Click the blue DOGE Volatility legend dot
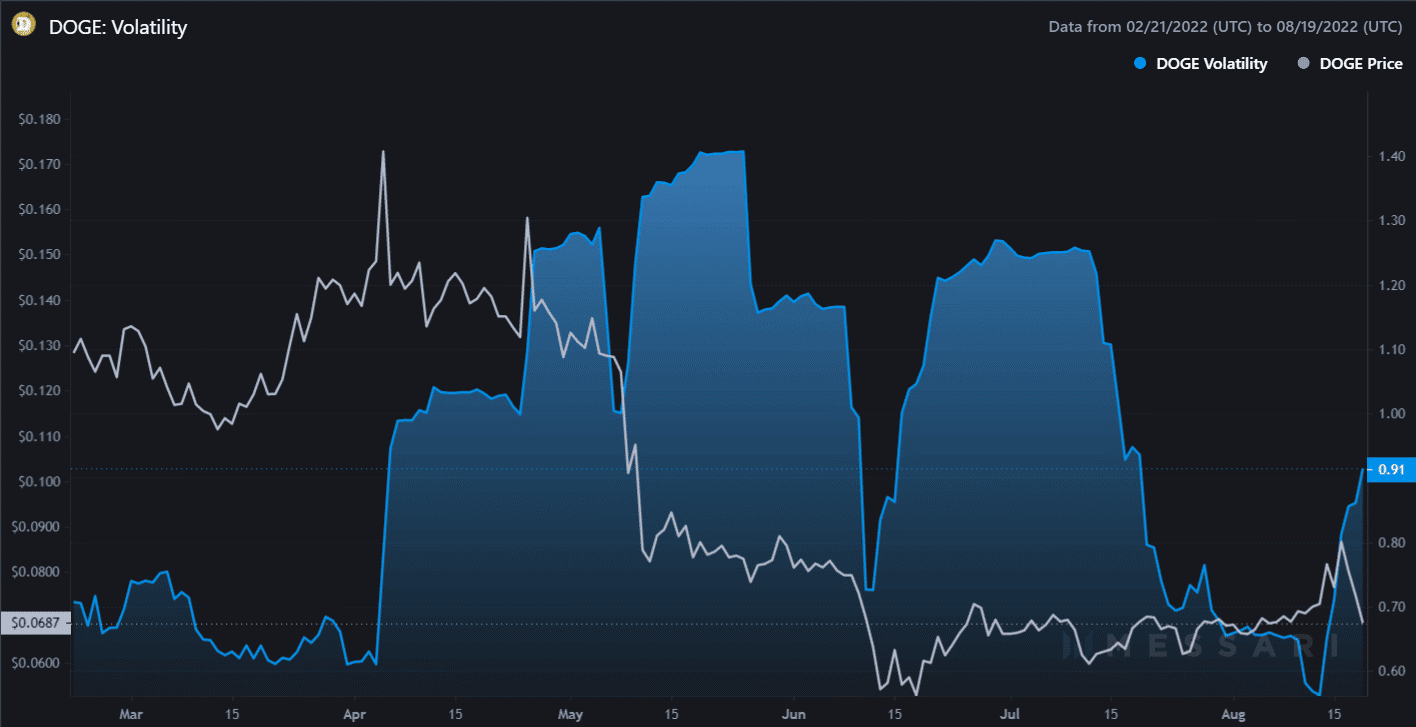This screenshot has height=727, width=1416. tap(1140, 64)
